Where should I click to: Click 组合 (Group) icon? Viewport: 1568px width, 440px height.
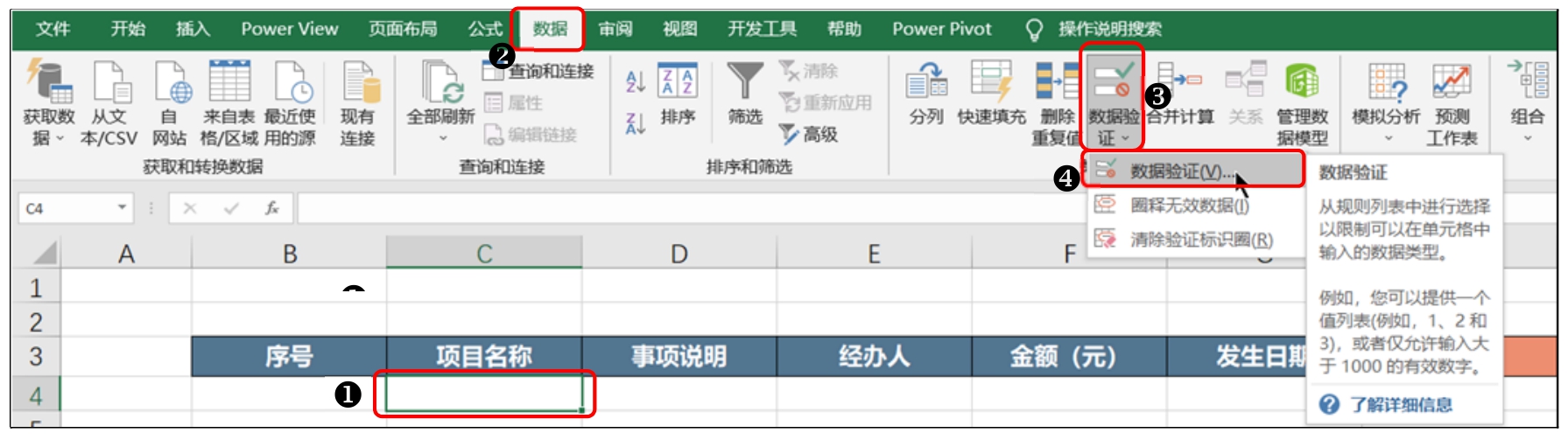(1528, 80)
